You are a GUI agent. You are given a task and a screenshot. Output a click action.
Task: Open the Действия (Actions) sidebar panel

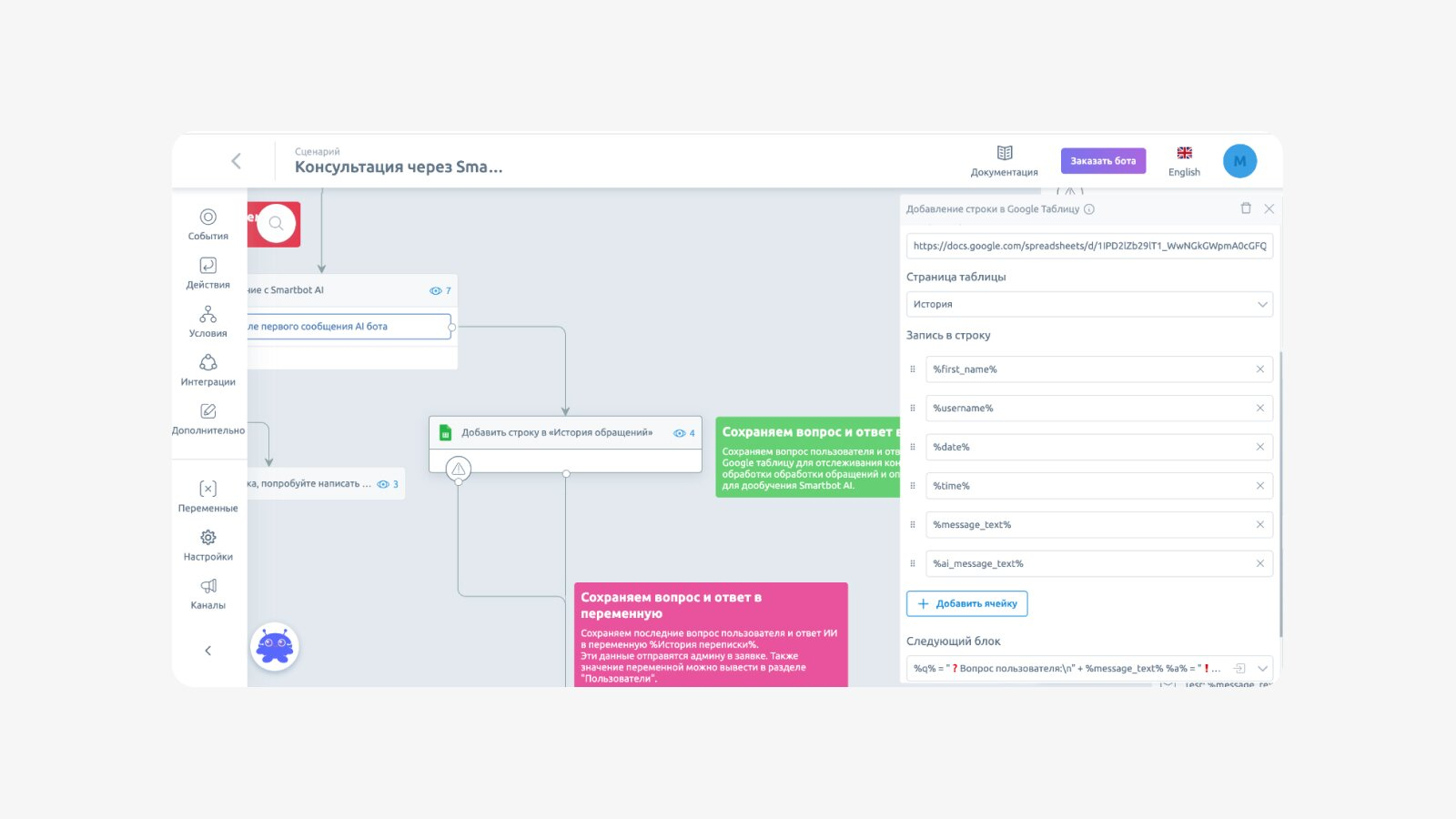coord(208,272)
